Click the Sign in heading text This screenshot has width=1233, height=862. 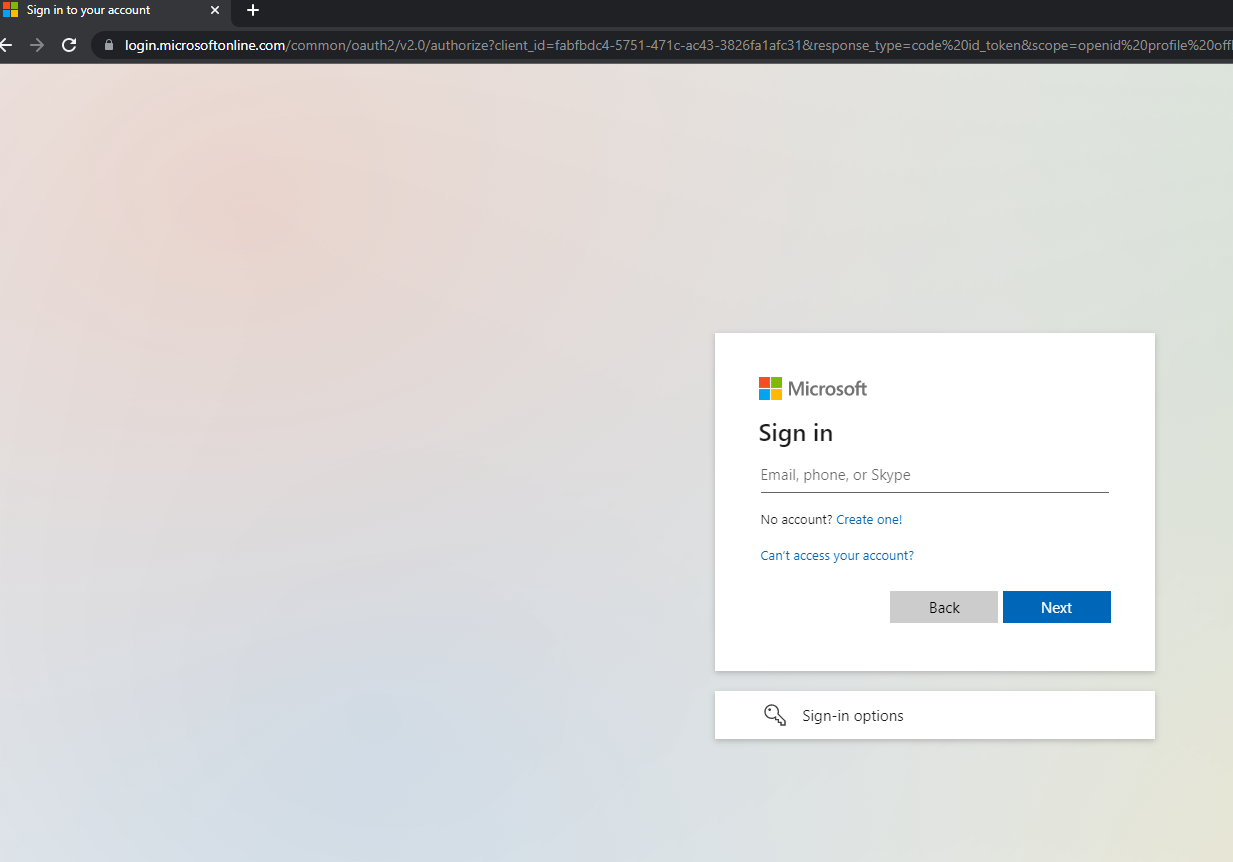click(795, 433)
